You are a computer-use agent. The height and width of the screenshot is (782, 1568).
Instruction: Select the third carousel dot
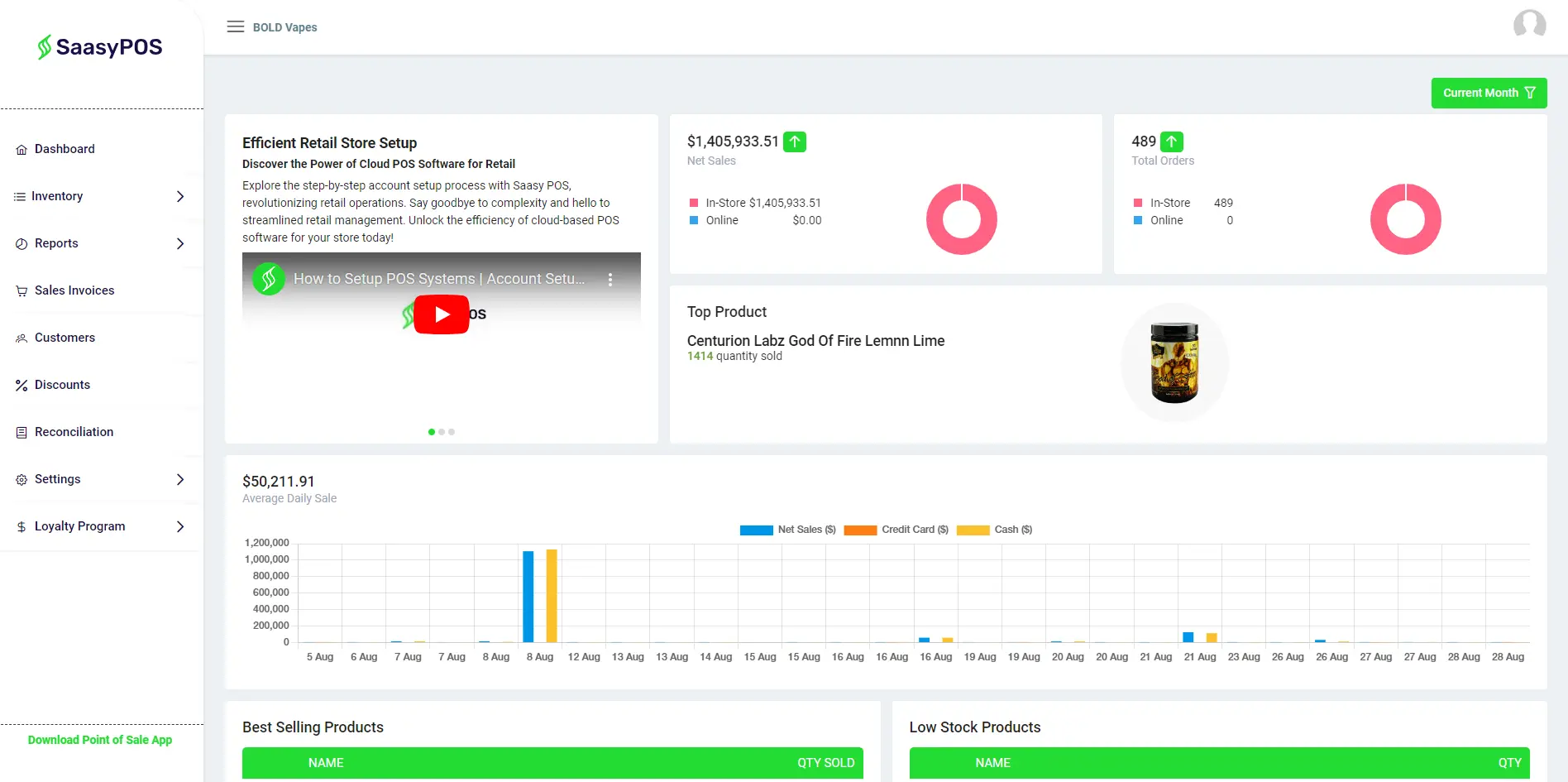(452, 432)
